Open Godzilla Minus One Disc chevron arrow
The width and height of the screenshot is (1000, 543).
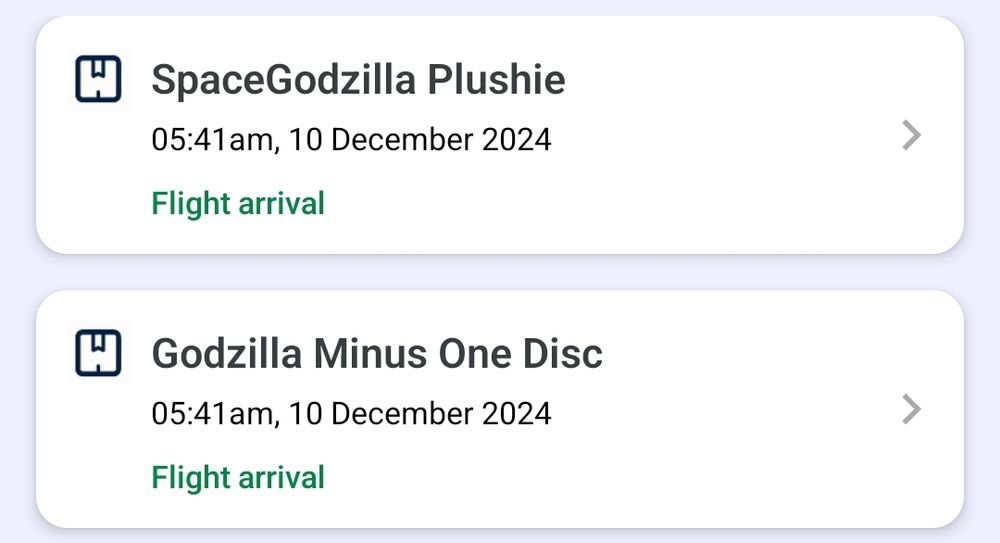(910, 409)
